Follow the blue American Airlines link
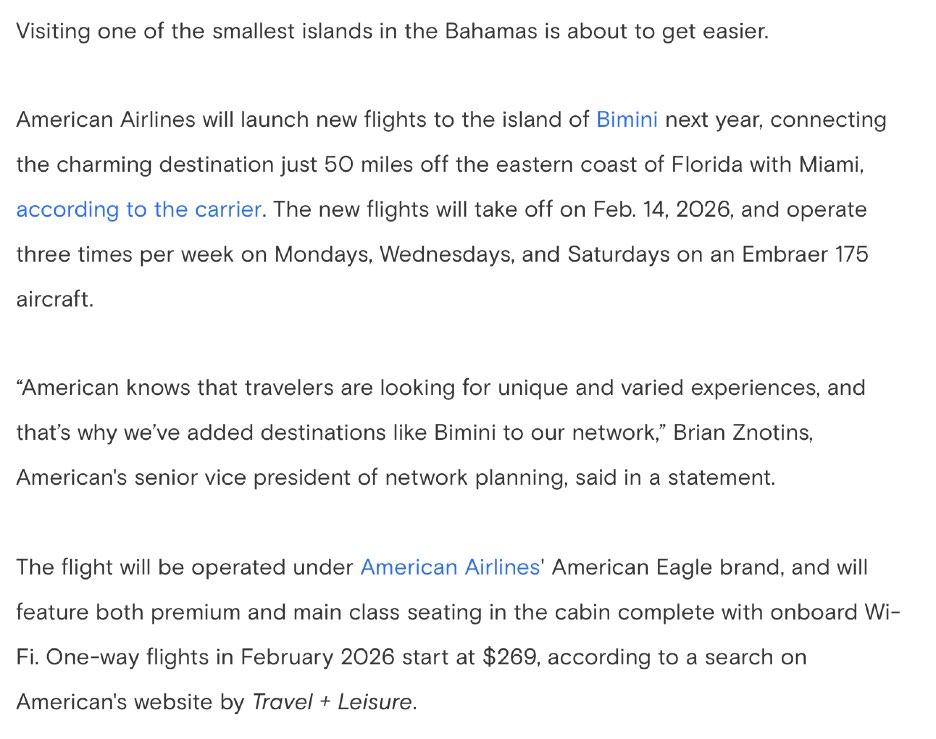Image resolution: width=936 pixels, height=739 pixels. tap(449, 567)
